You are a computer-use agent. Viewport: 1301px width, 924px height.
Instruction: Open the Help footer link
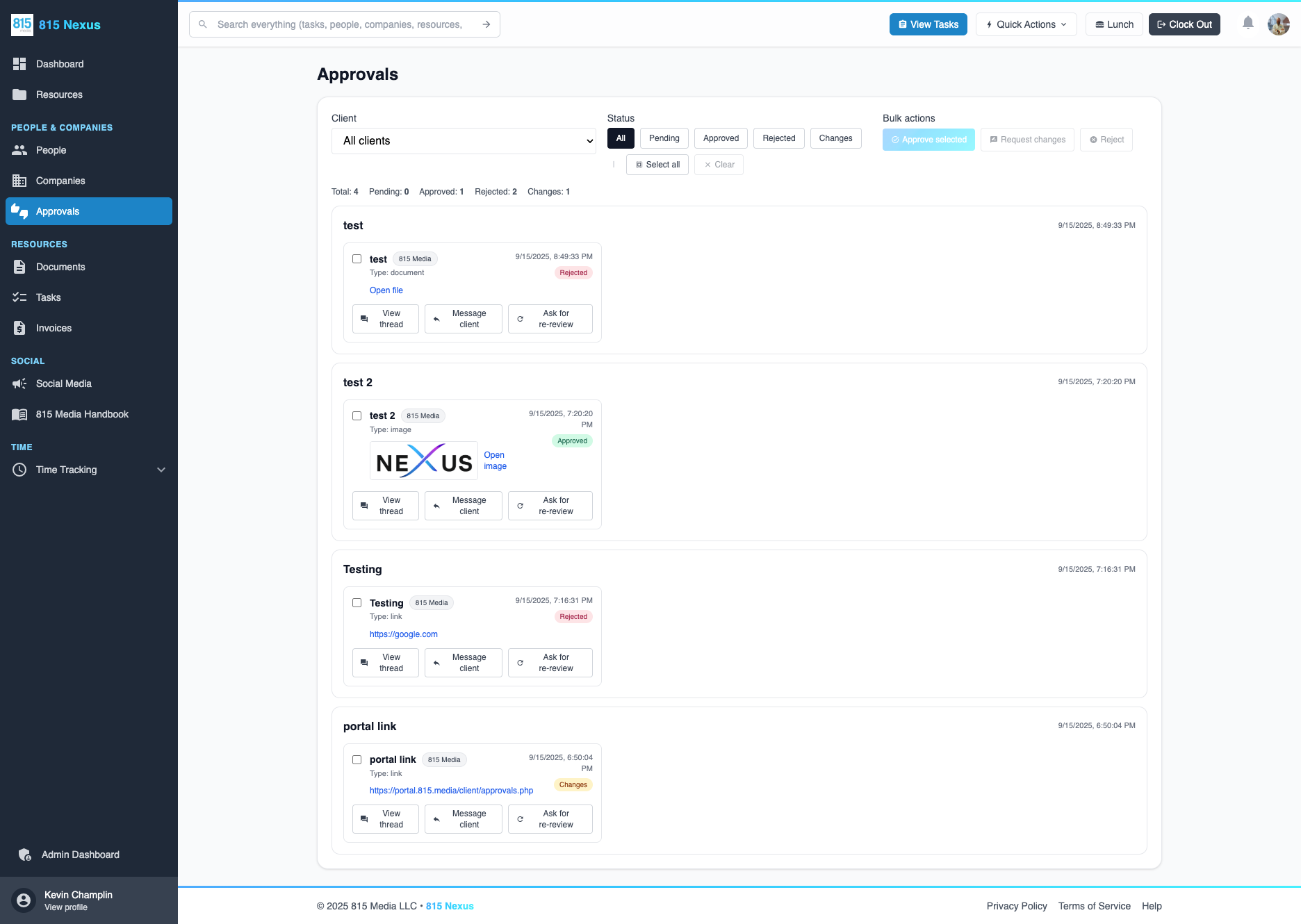(1152, 906)
